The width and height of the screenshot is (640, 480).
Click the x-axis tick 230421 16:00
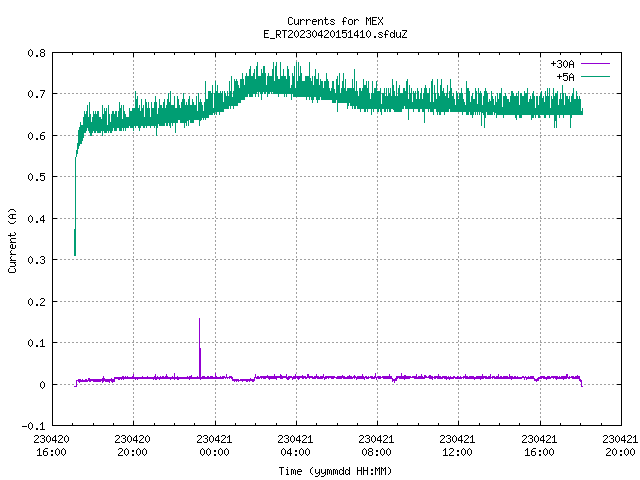[539, 446]
